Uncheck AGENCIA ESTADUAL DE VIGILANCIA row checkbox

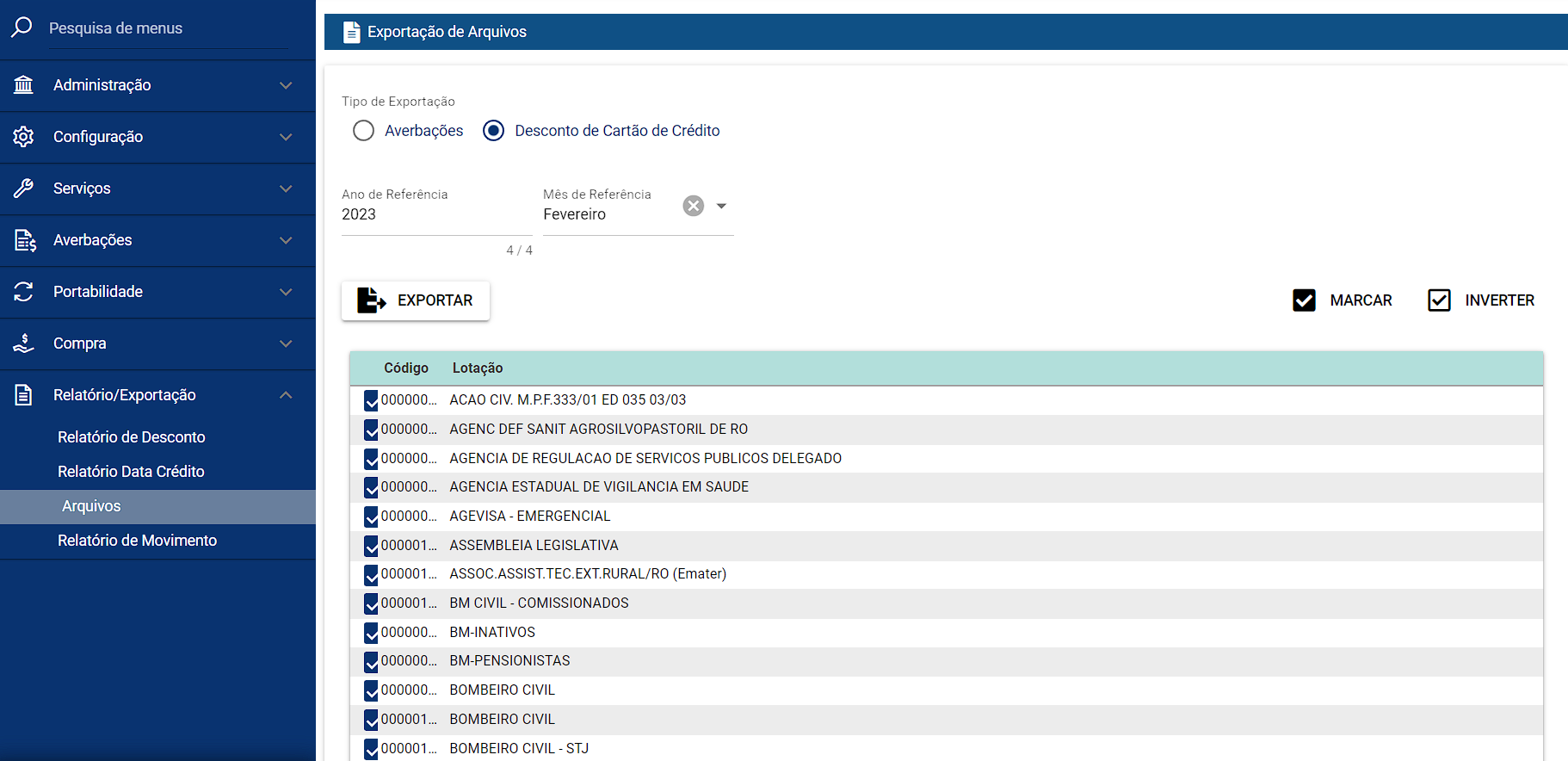click(x=371, y=487)
